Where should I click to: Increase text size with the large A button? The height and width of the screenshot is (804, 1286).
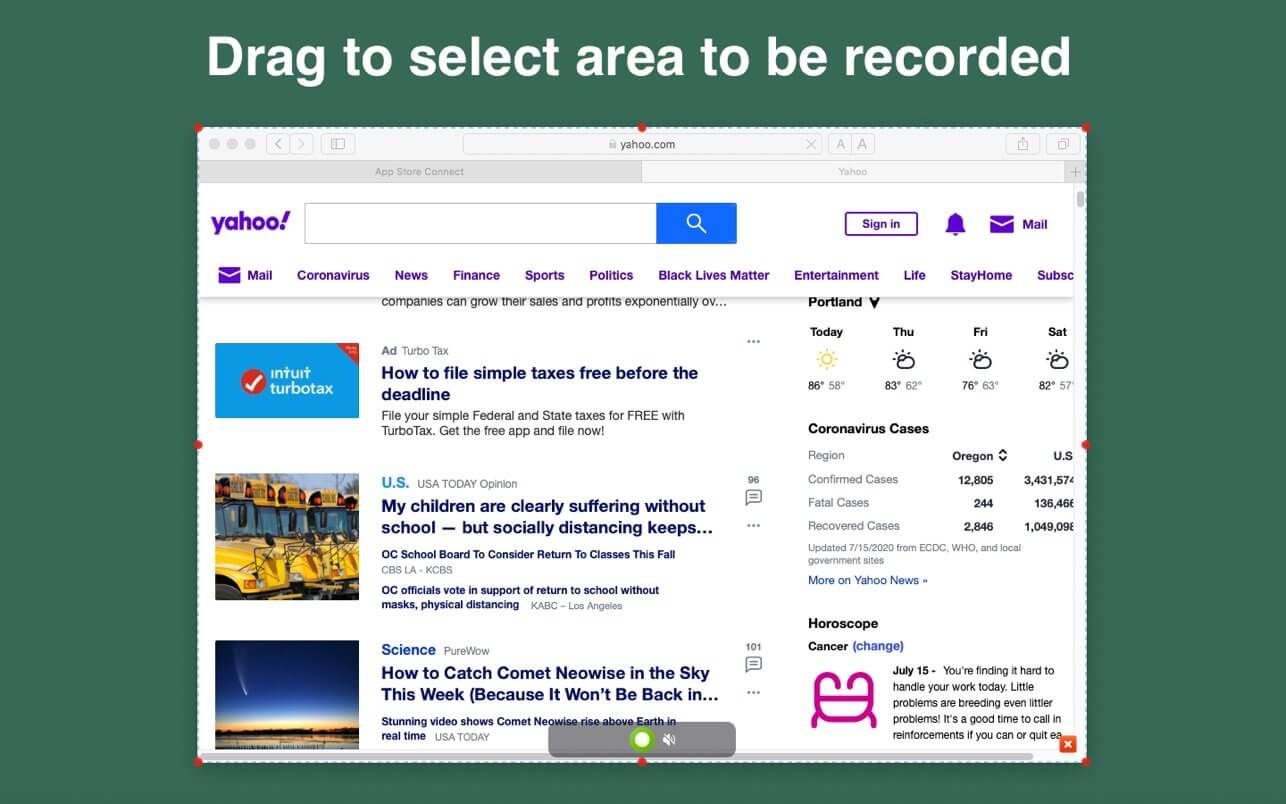pyautogui.click(x=862, y=144)
